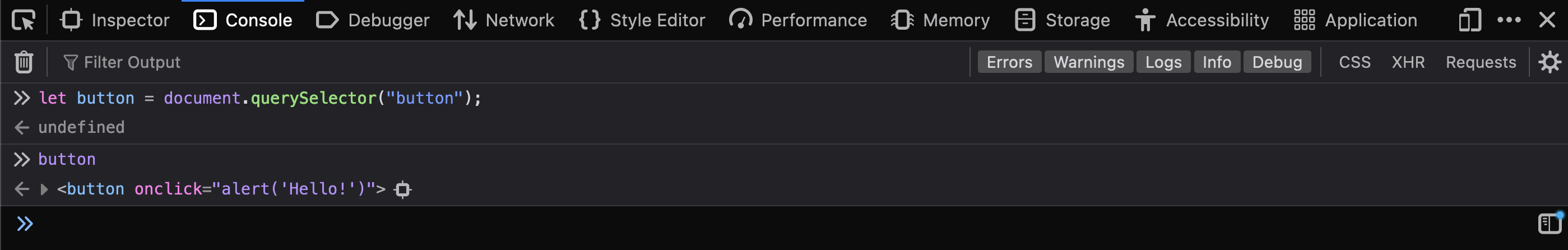Viewport: 1568px width, 250px height.
Task: Open the Style Editor tab
Action: point(642,20)
